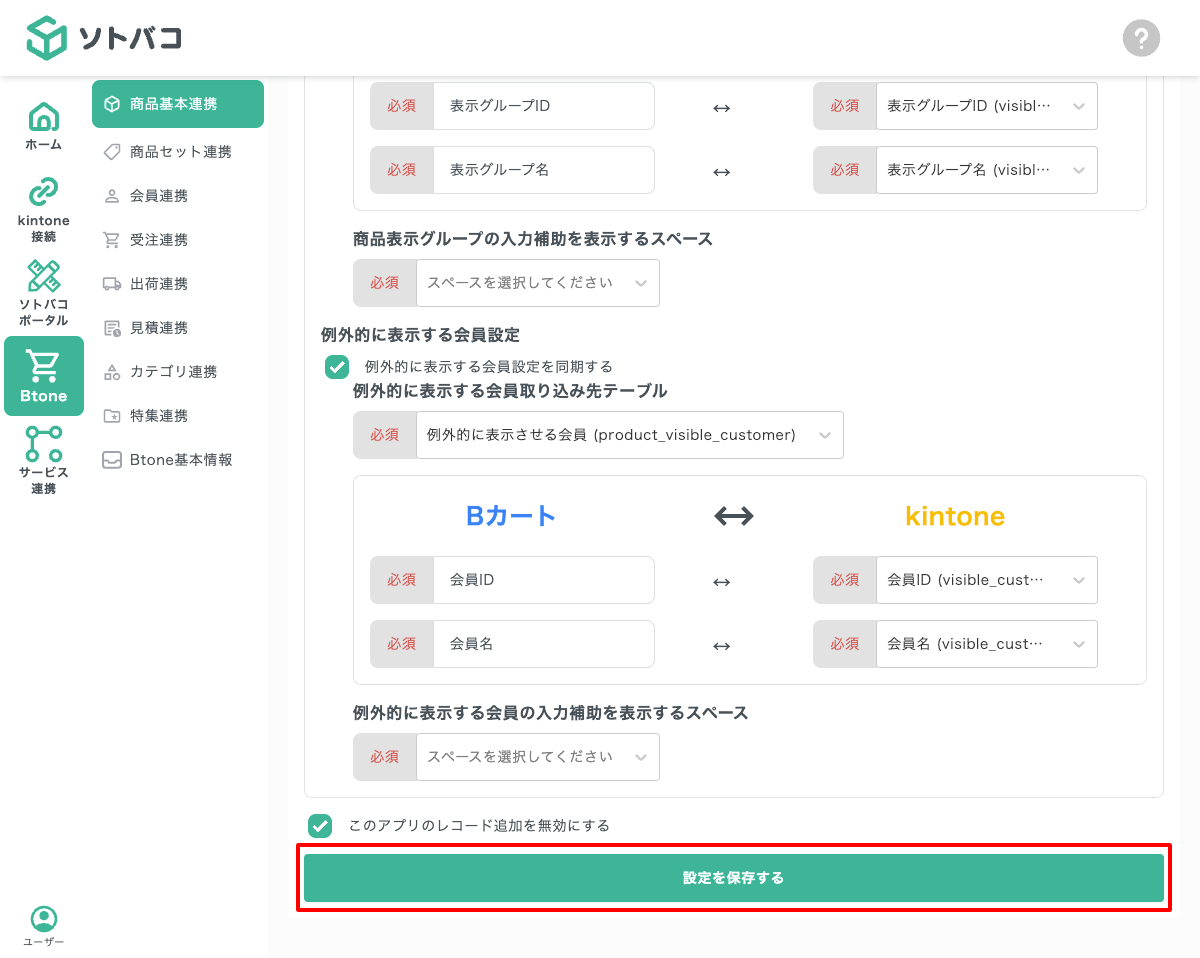The height and width of the screenshot is (958, 1200).
Task: Expand the 例外的に表示させる会員 table dropdown
Action: (x=630, y=435)
